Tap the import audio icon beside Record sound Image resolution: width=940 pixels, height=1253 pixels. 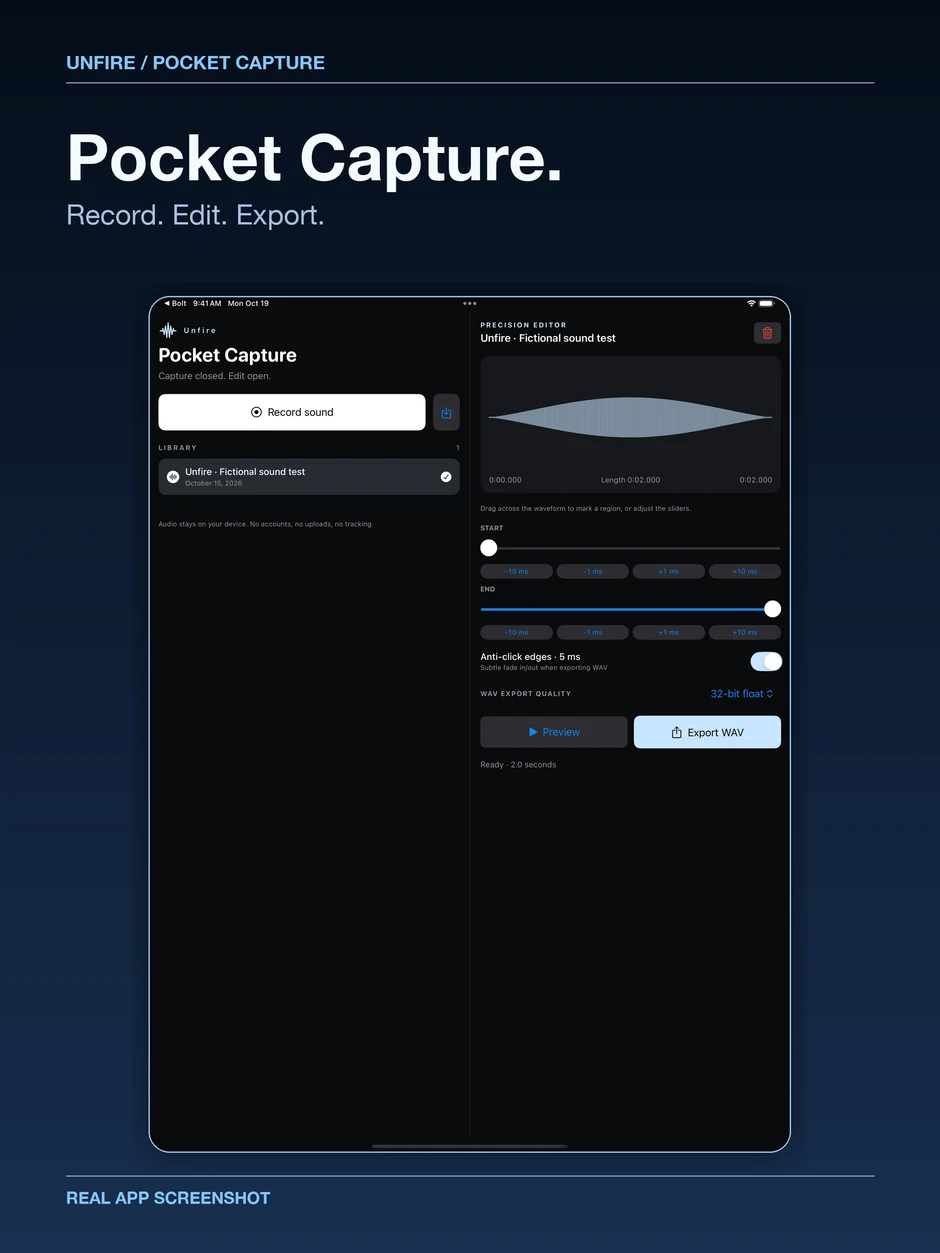(446, 412)
